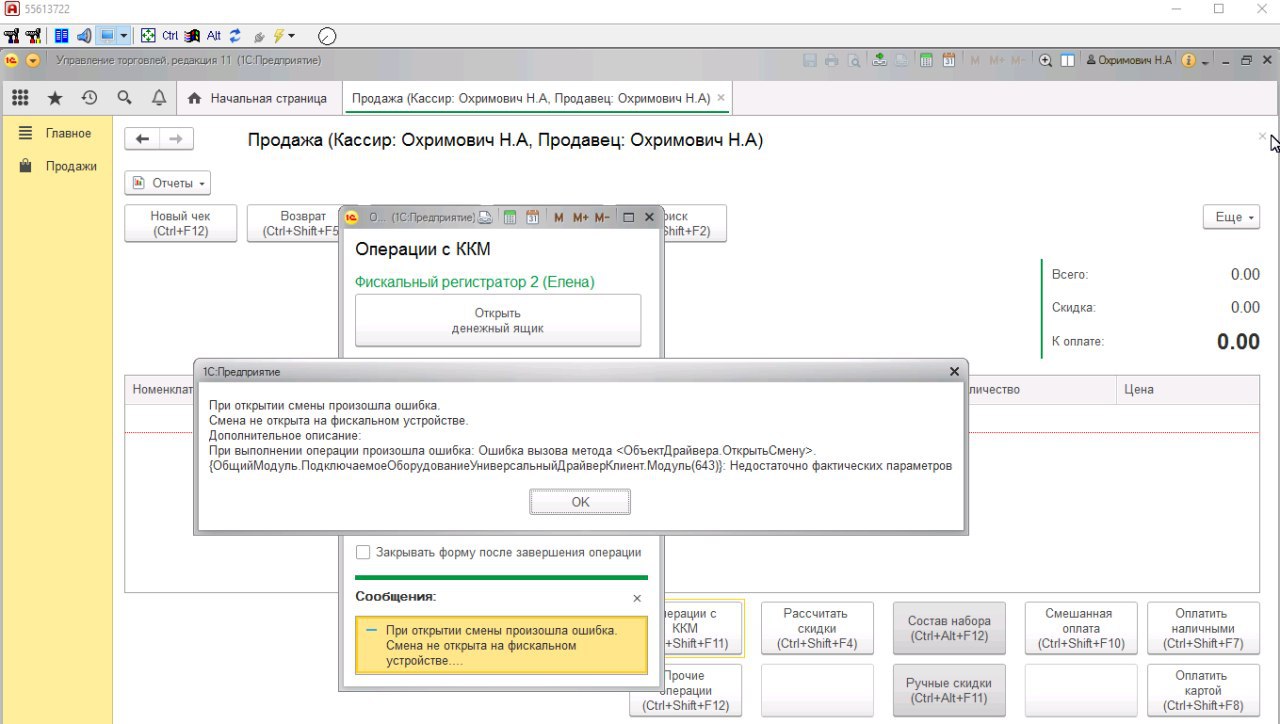Click the refresh arrows icon
The width and height of the screenshot is (1280, 724).
pos(235,36)
